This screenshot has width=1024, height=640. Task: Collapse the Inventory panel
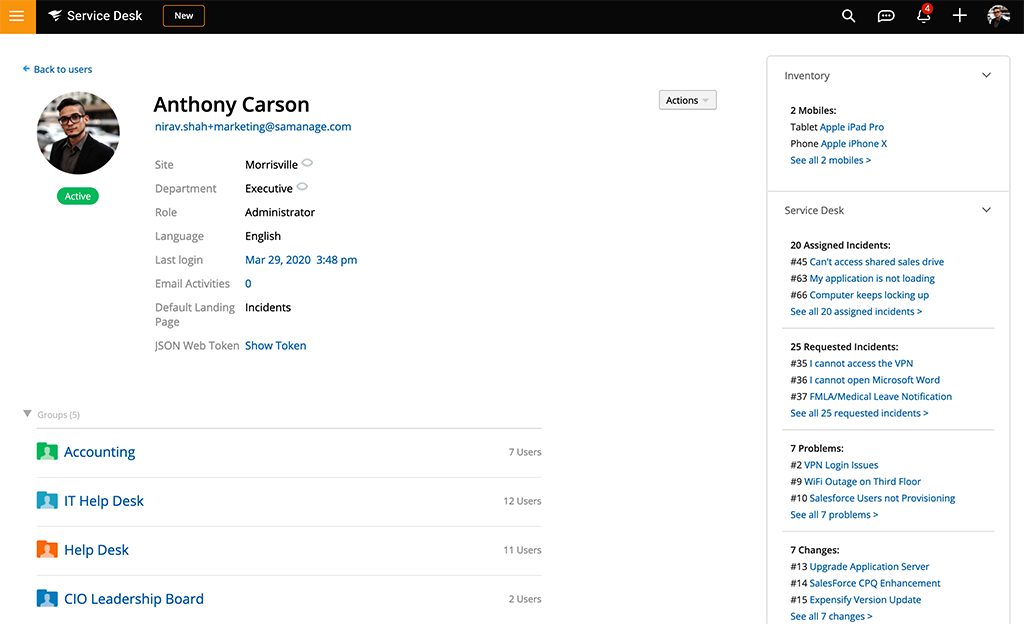986,76
